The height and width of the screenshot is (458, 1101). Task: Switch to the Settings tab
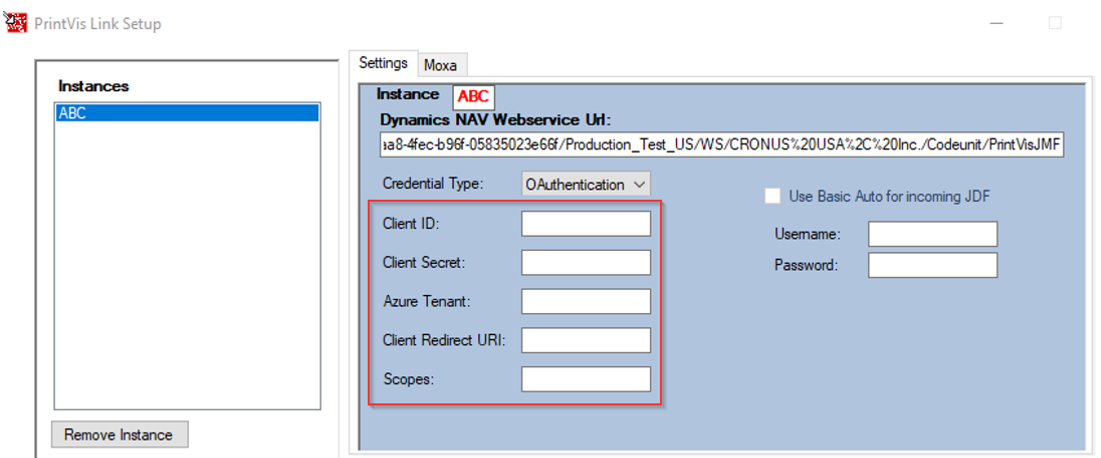click(383, 63)
